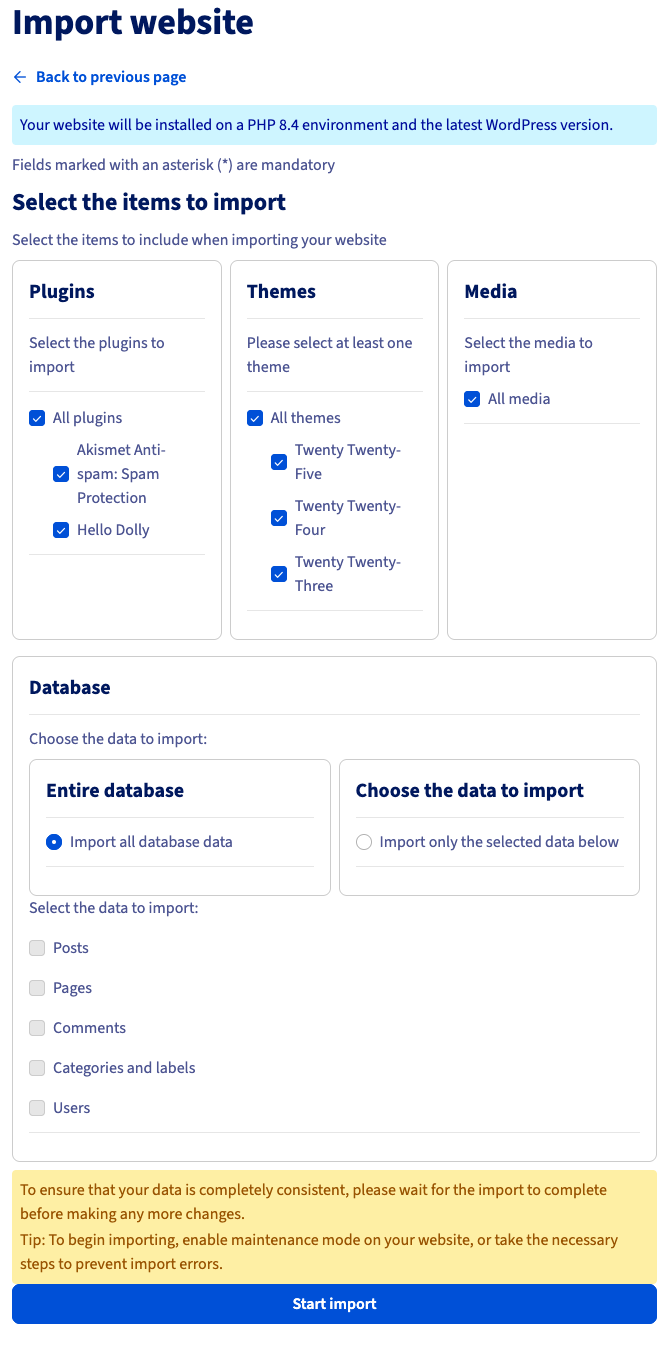
Task: Click the PHP 8.4 environment notice banner
Action: [x=335, y=124]
